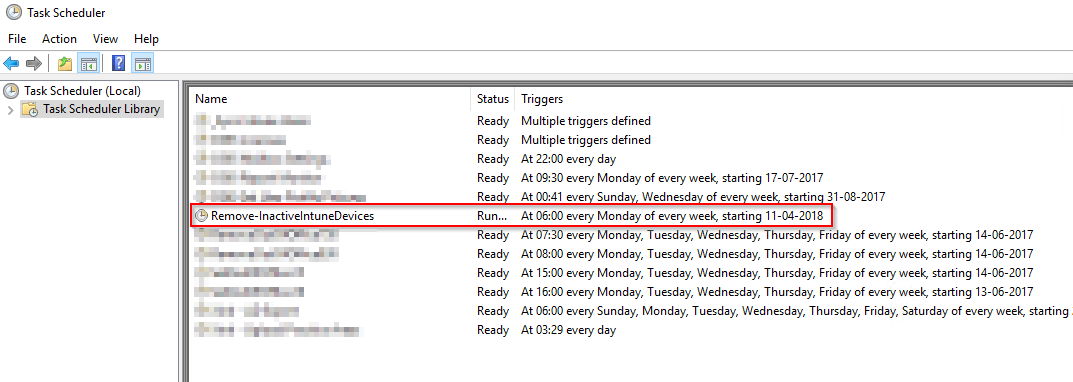Viewport: 1073px width, 382px height.
Task: Click the Forward arrow toolbar icon
Action: [34, 64]
